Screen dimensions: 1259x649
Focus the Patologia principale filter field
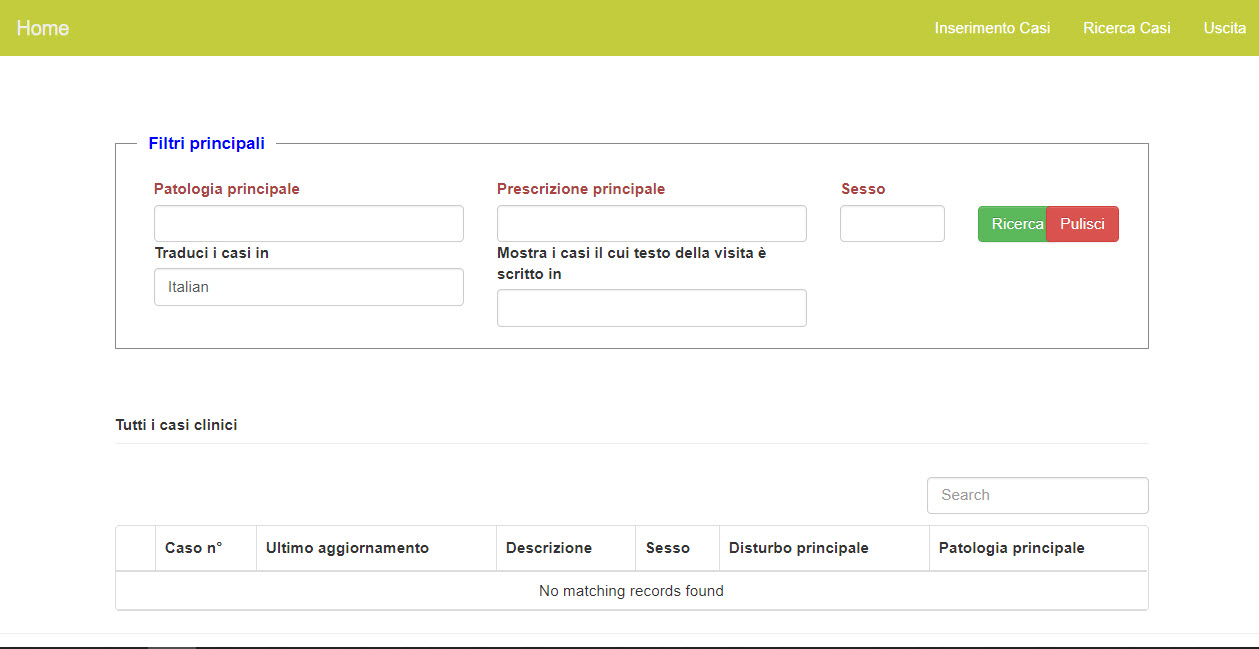[308, 223]
